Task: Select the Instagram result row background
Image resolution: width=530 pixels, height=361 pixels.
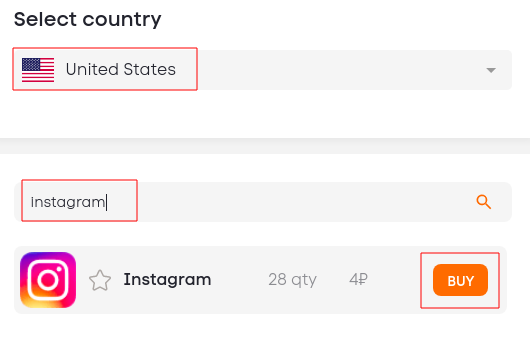Action: [x=260, y=280]
